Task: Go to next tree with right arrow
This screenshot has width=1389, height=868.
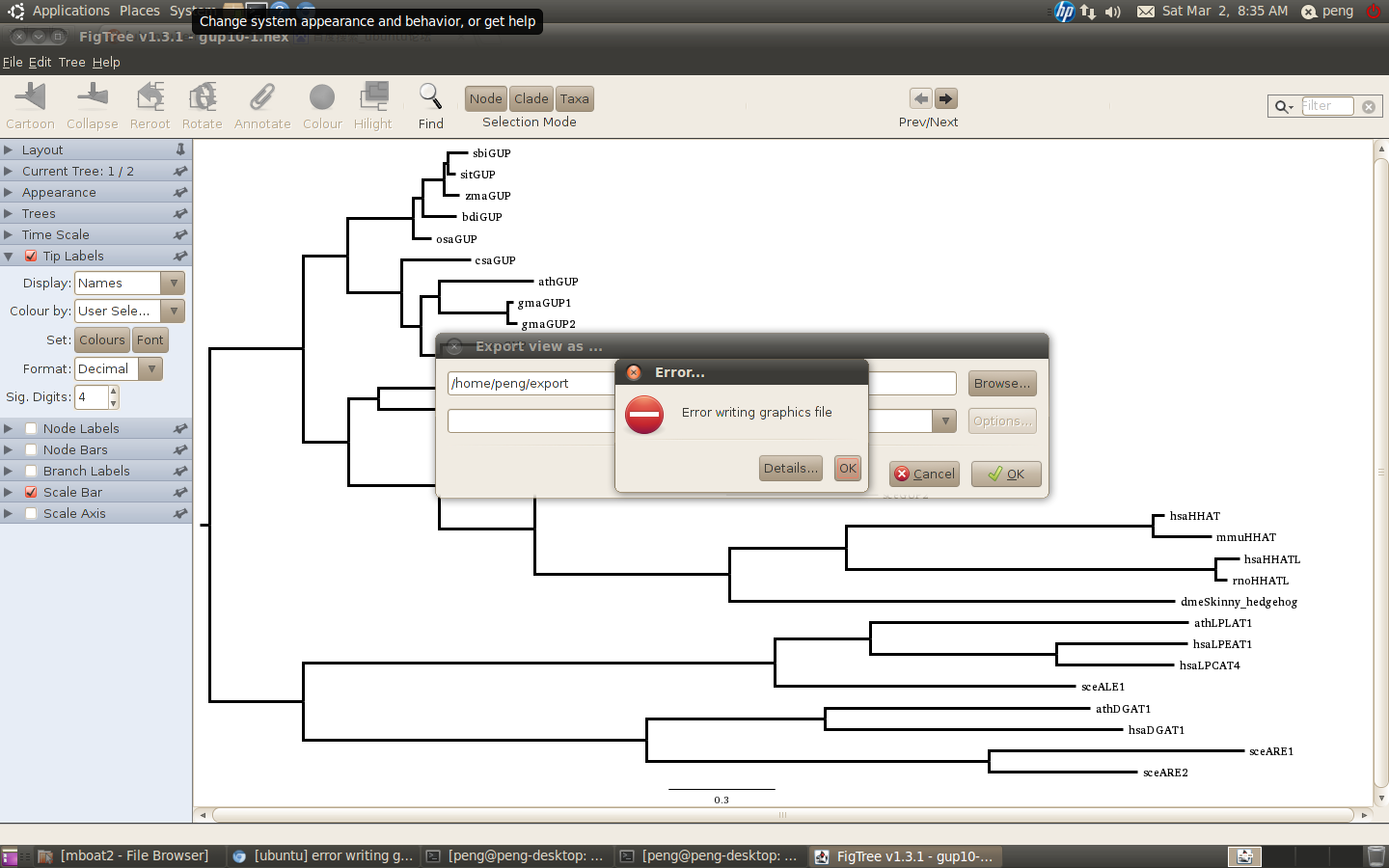Action: pos(946,98)
